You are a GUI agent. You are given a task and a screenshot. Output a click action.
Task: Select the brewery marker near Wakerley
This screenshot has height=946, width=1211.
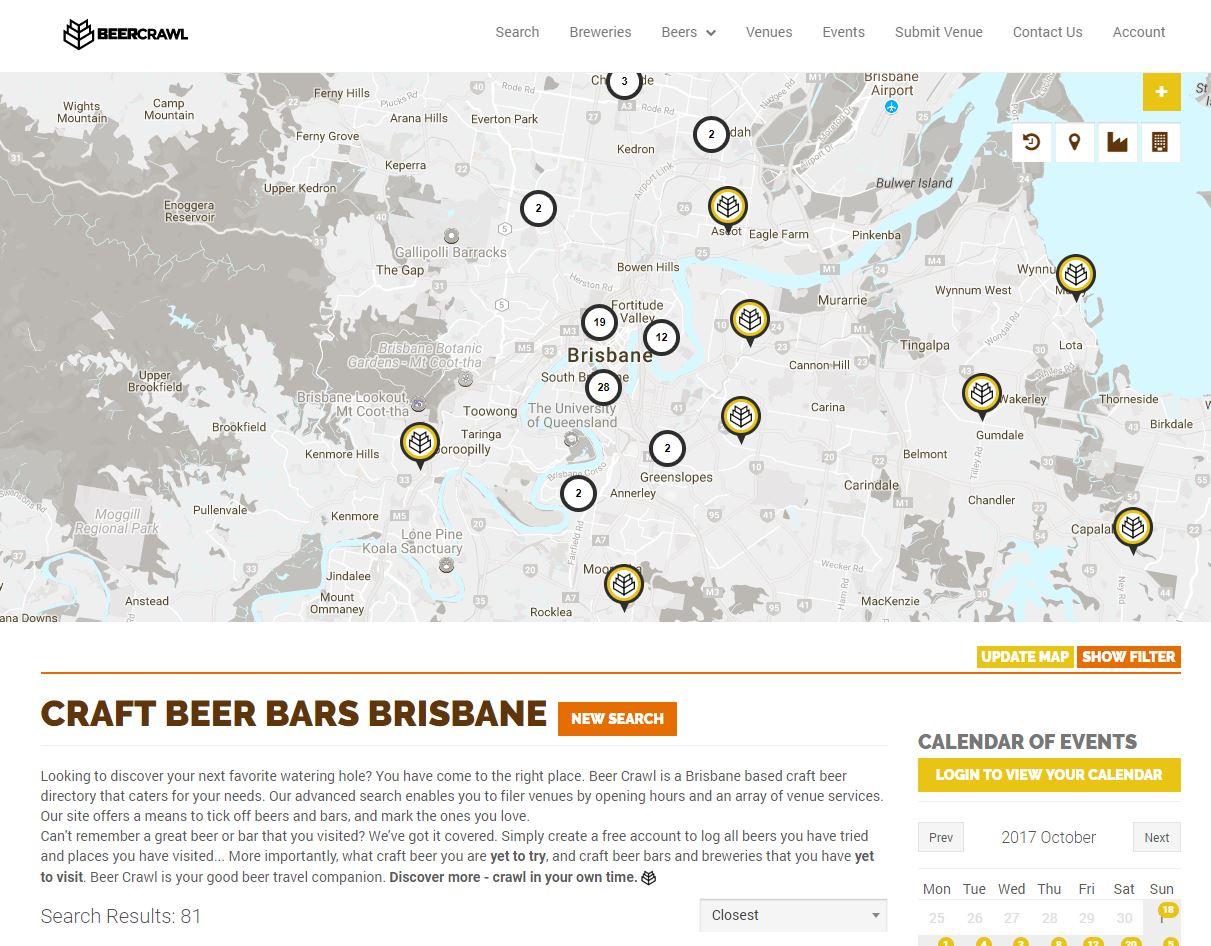click(x=981, y=392)
